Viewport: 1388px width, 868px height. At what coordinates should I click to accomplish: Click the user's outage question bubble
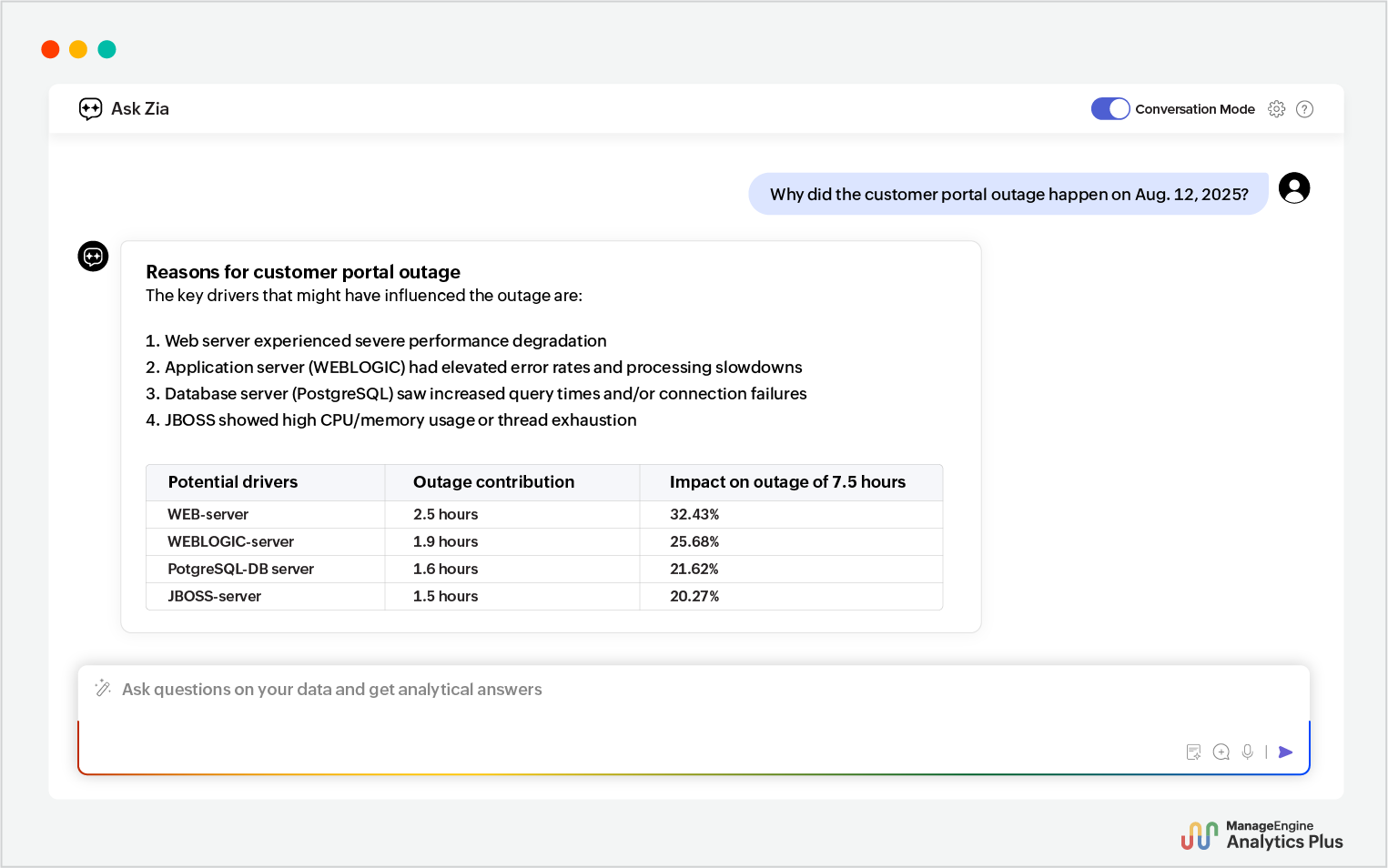click(x=1008, y=194)
